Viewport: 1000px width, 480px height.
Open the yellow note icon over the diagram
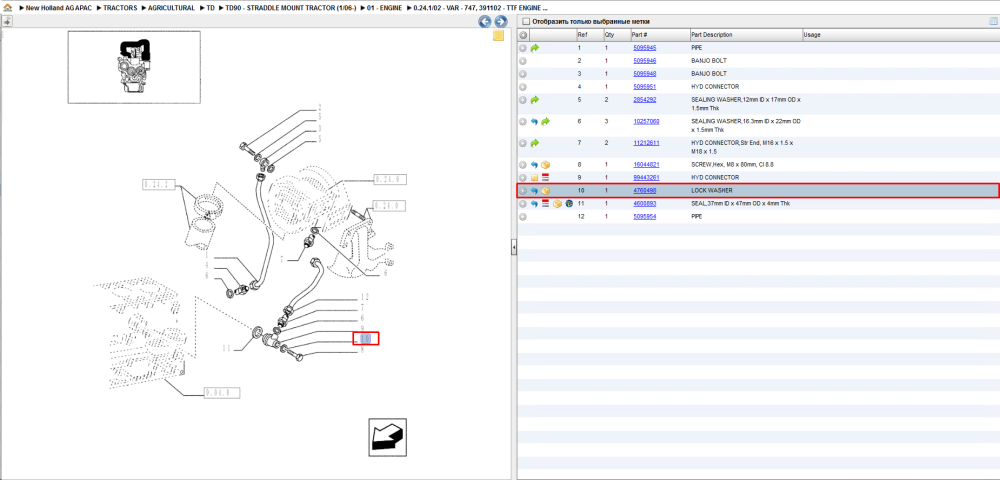499,36
